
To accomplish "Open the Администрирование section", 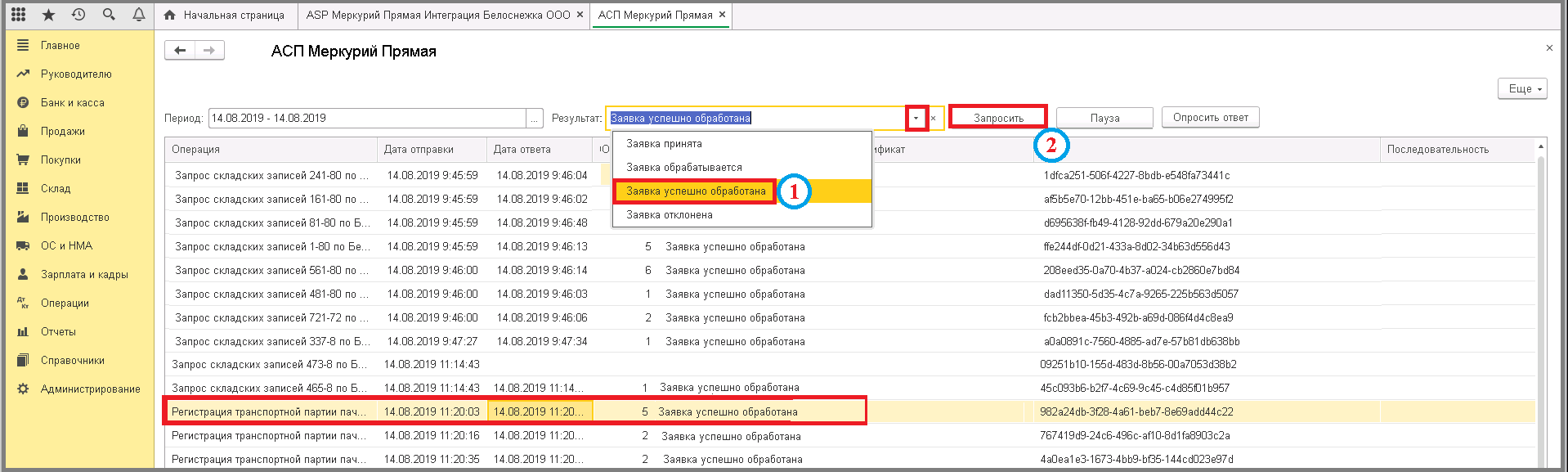I will 91,389.
